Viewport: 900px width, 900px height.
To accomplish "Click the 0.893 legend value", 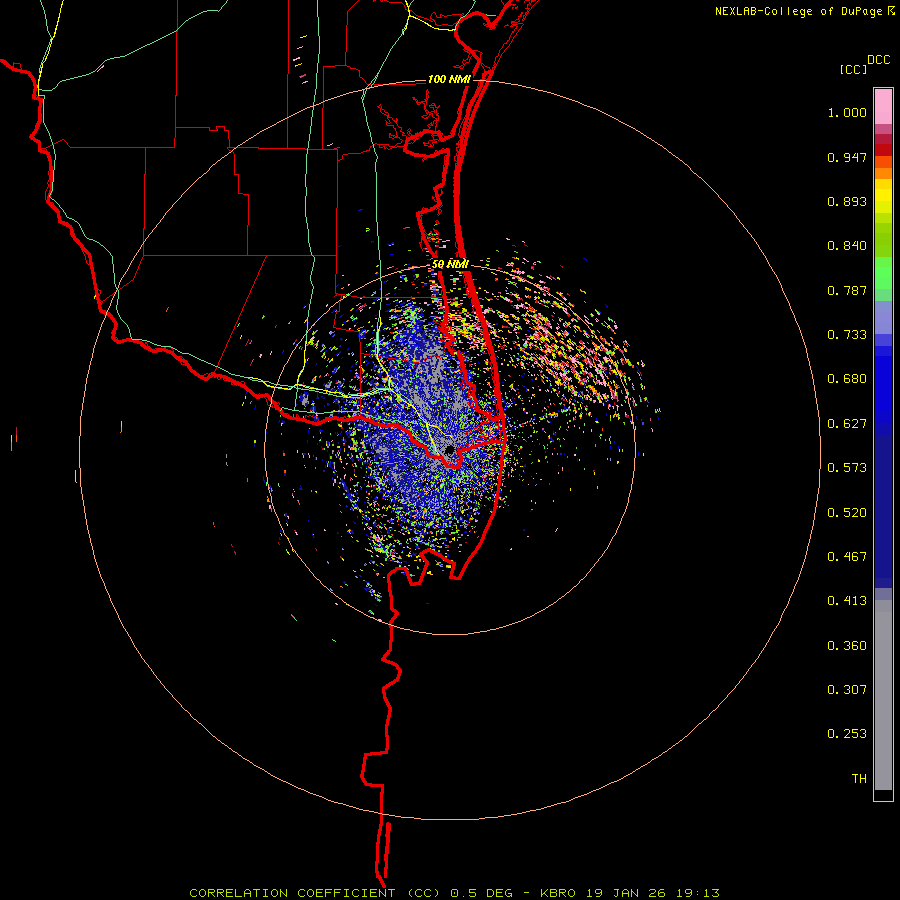I will (847, 201).
